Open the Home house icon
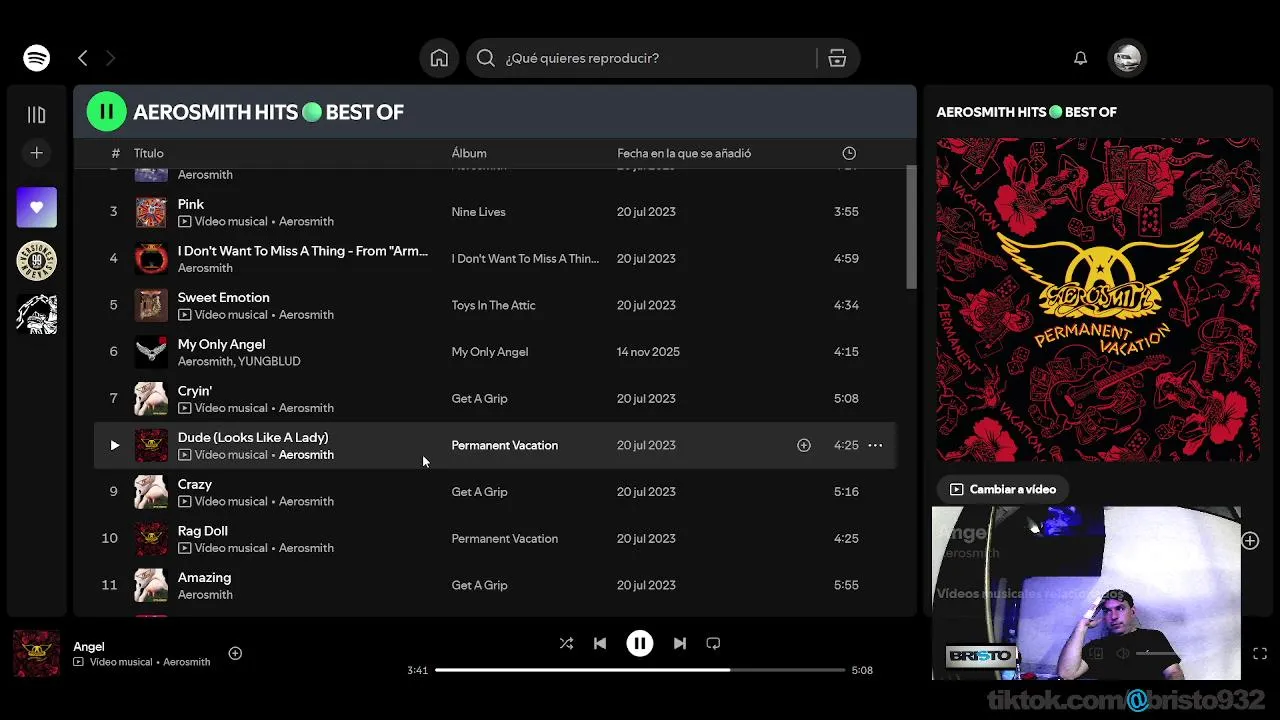 439,58
